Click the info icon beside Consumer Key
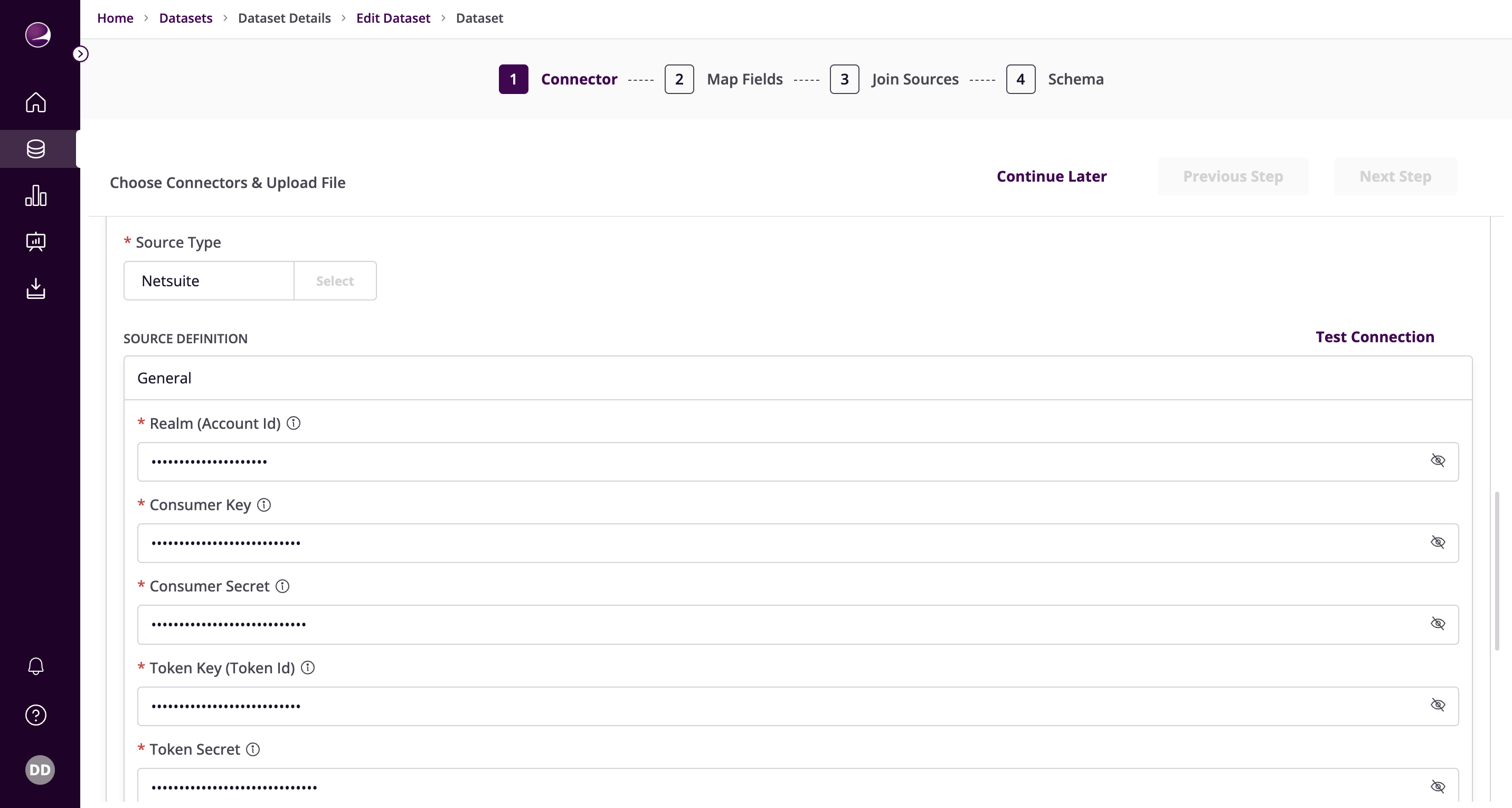The width and height of the screenshot is (1512, 808). coord(264,505)
